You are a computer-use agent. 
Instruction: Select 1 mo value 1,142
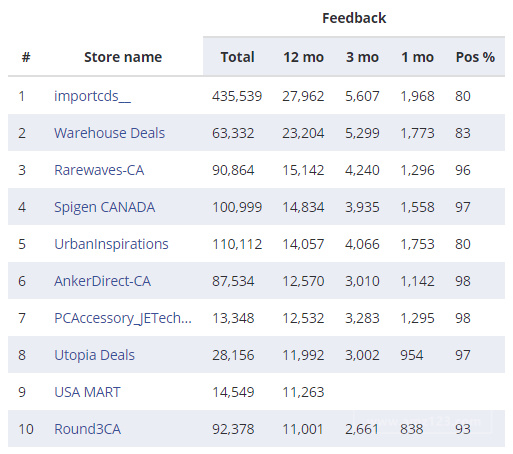click(417, 281)
